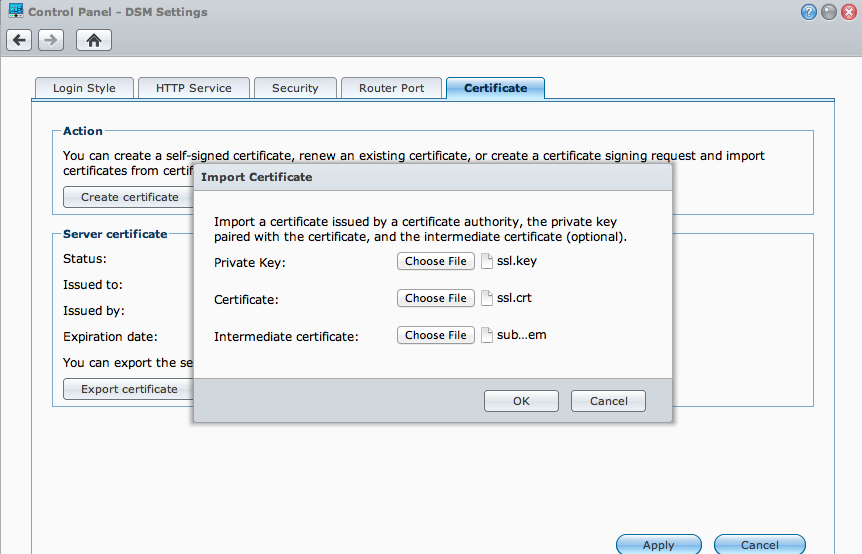Choose File for Certificate
Image resolution: width=862 pixels, height=554 pixels.
pos(436,298)
